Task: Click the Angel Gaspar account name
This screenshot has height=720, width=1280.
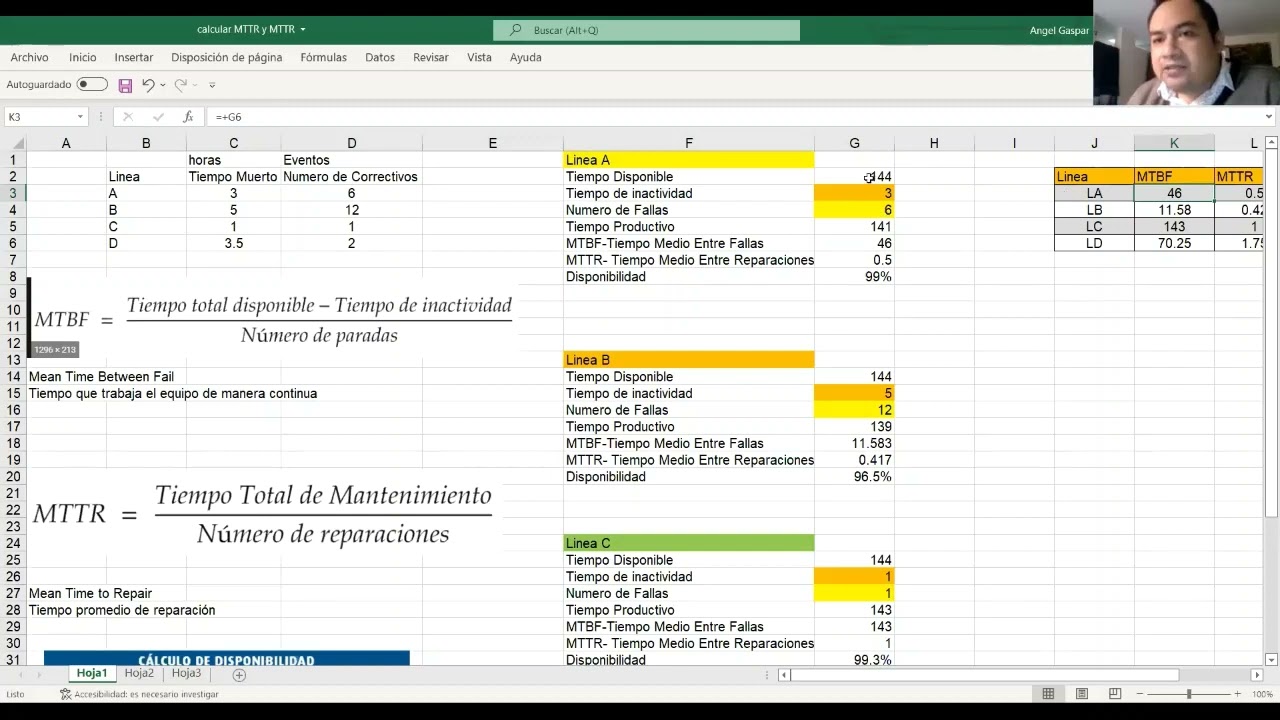Action: coord(1059,30)
